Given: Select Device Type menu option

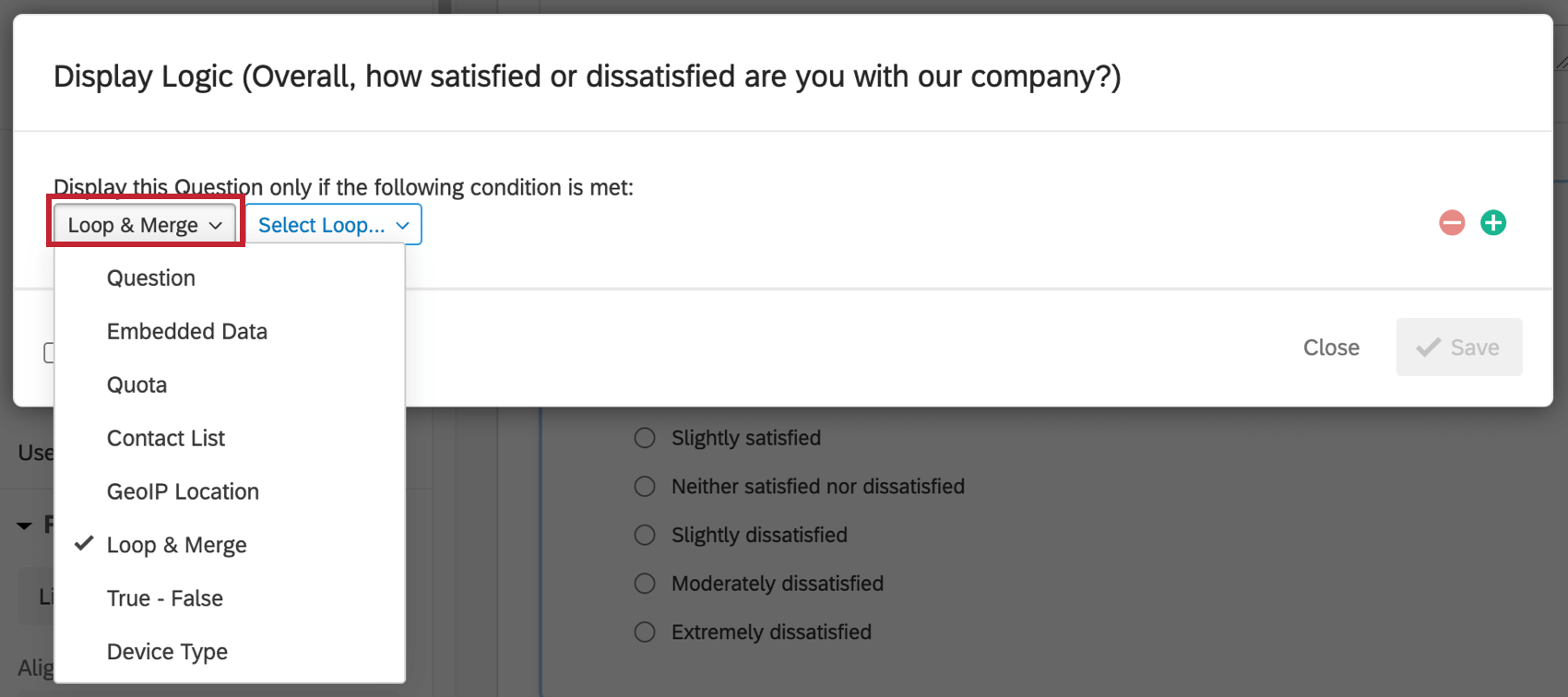Looking at the screenshot, I should [167, 653].
